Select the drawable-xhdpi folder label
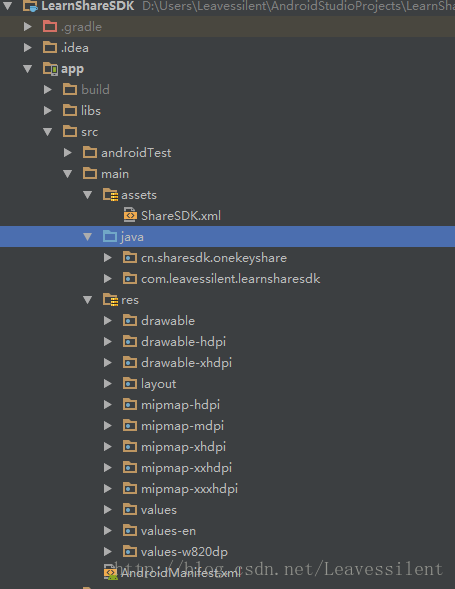Image resolution: width=455 pixels, height=589 pixels. (186, 363)
